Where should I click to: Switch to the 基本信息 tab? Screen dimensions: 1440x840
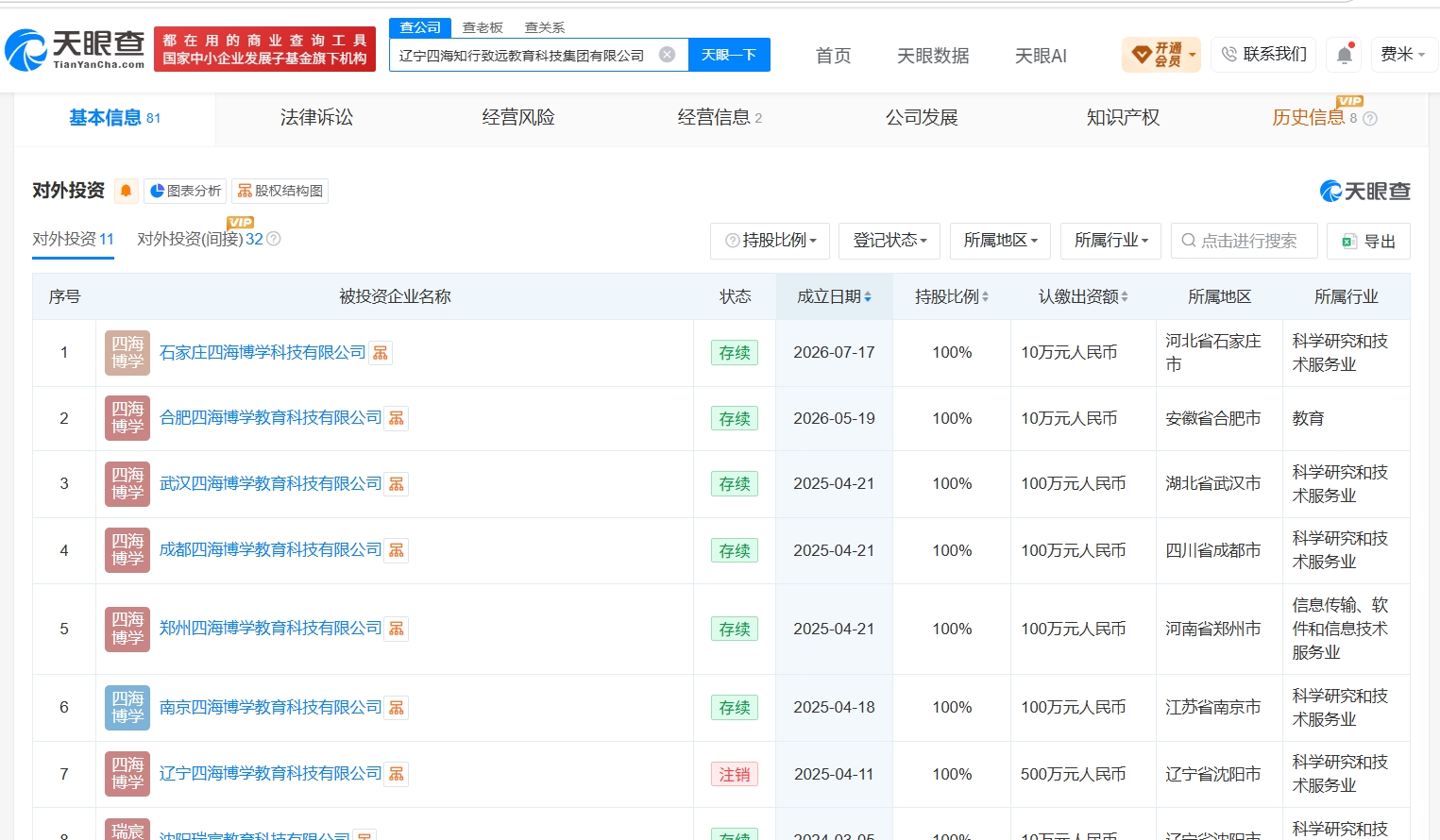(x=115, y=118)
